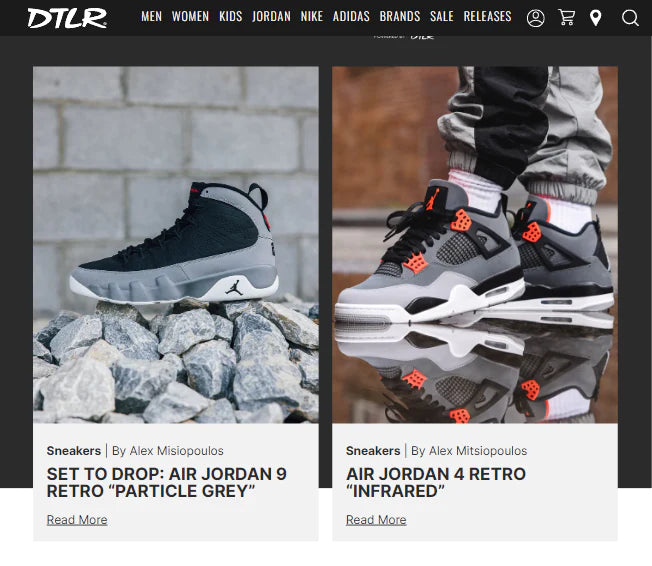Go to the NIKE section
Viewport: 652px width, 566px height.
pyautogui.click(x=311, y=17)
